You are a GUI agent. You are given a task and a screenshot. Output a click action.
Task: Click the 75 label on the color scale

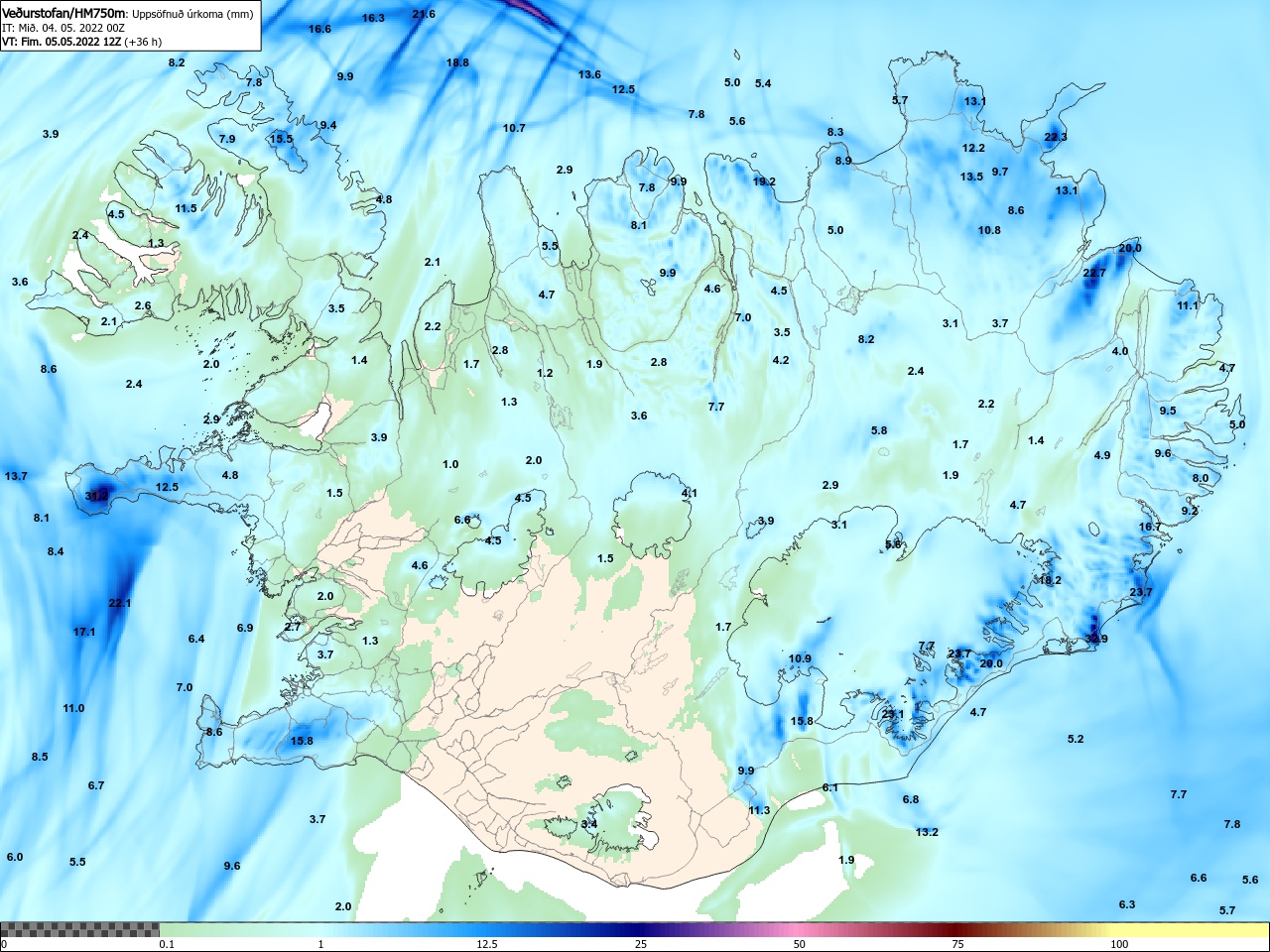click(957, 944)
